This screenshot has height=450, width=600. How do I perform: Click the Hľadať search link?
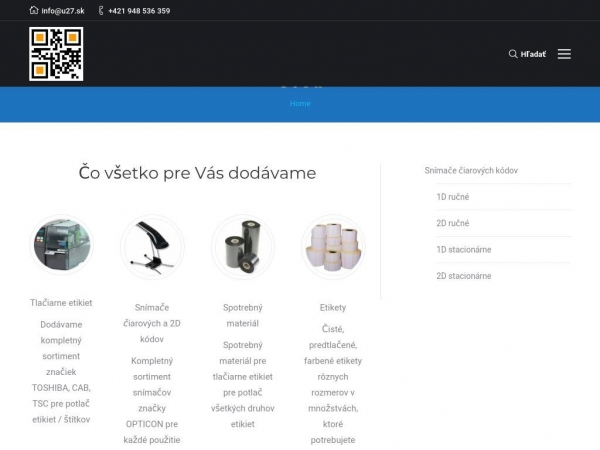coord(534,54)
